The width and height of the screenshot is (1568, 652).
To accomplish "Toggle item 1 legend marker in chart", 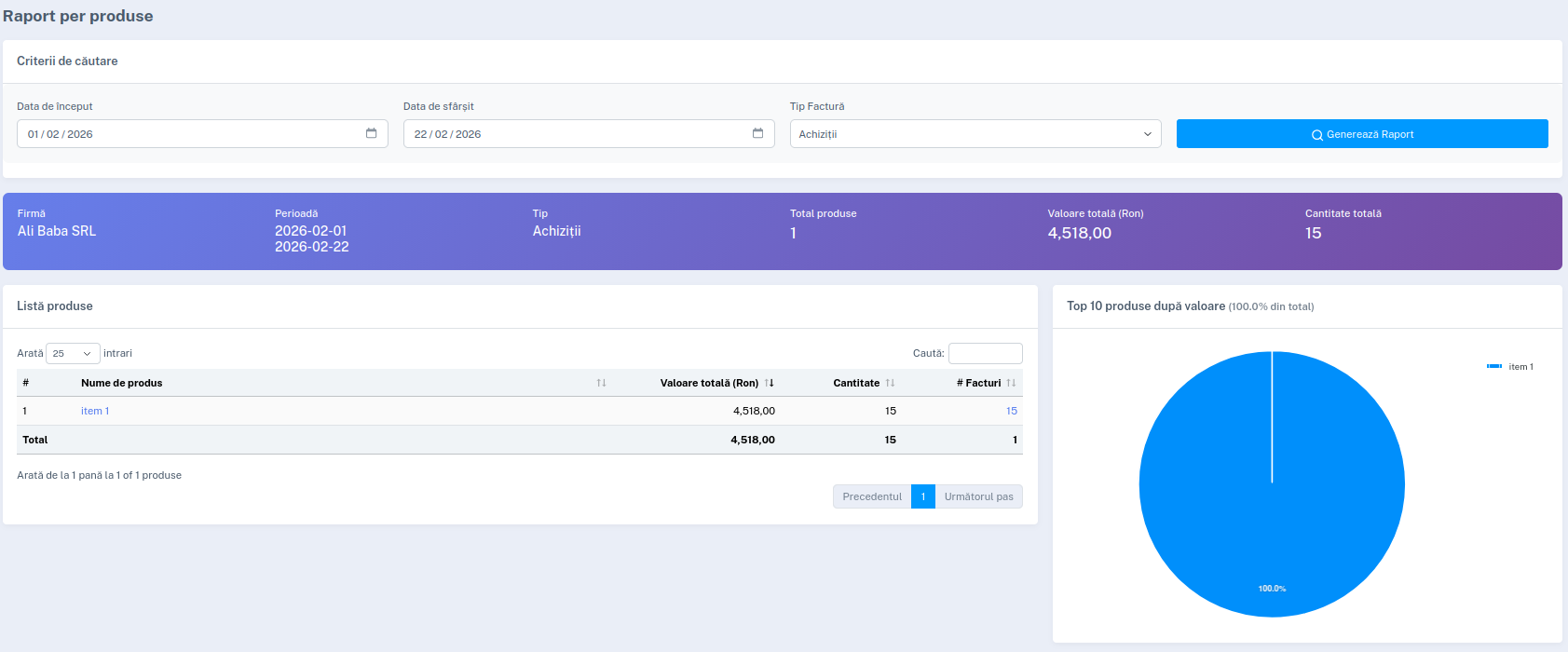I will [x=1494, y=367].
